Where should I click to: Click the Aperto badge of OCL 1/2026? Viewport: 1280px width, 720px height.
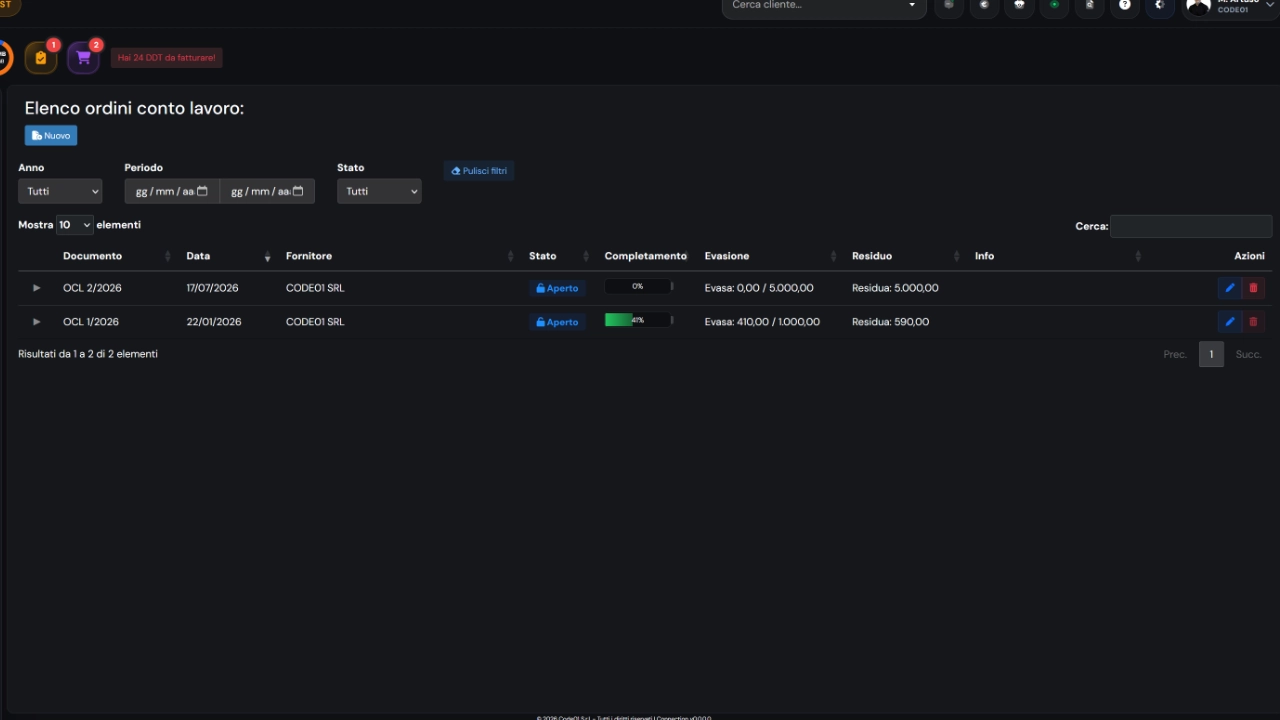pos(557,322)
